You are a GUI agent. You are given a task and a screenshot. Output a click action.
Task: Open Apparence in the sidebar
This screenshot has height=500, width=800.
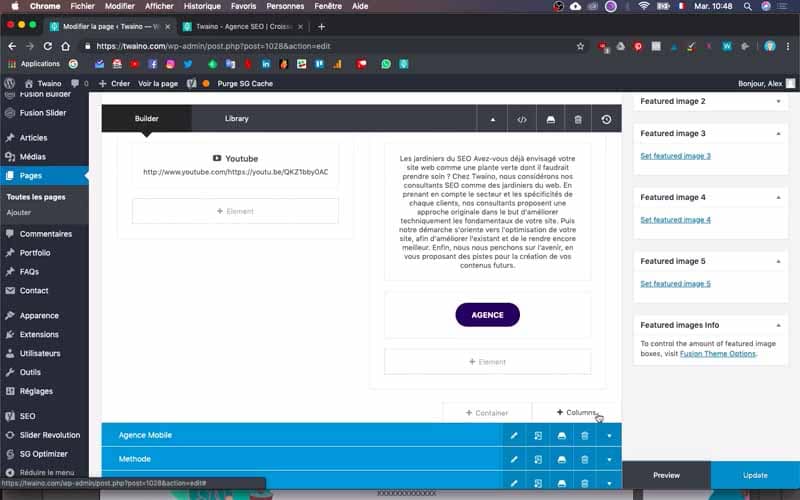(39, 315)
